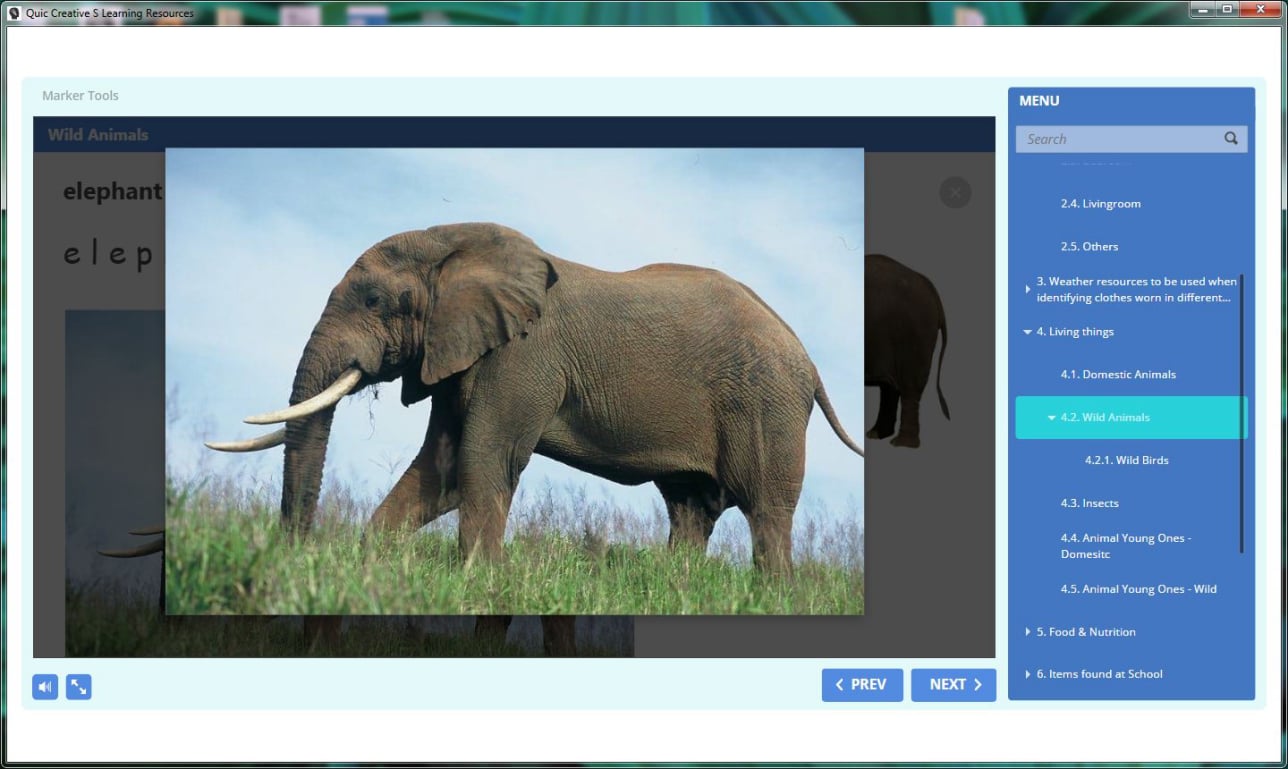Screen dimensions: 1288x769
Task: Click the search magnifier icon
Action: 1231,139
